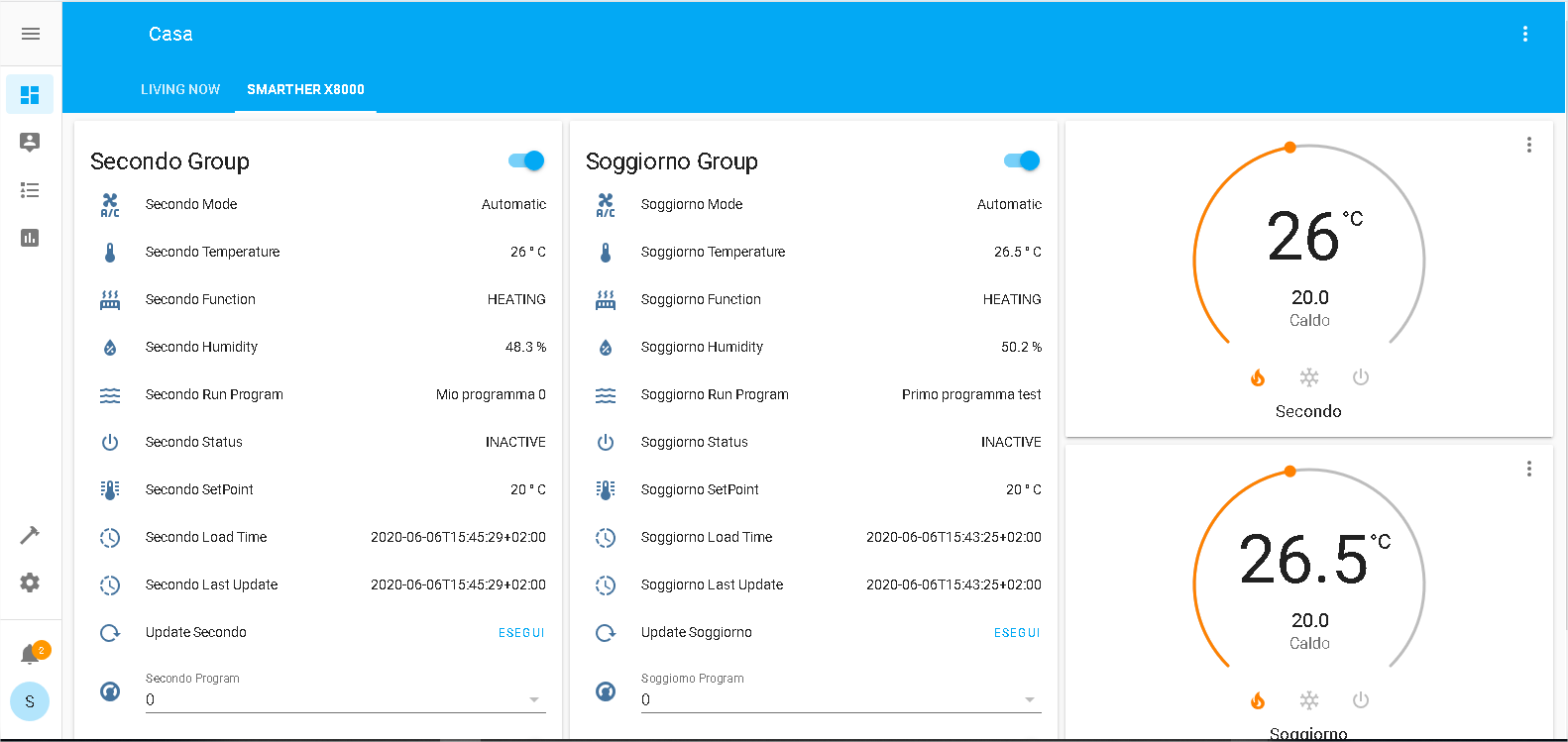Image resolution: width=1568 pixels, height=742 pixels.
Task: Open the Map sidebar icon
Action: 30,142
